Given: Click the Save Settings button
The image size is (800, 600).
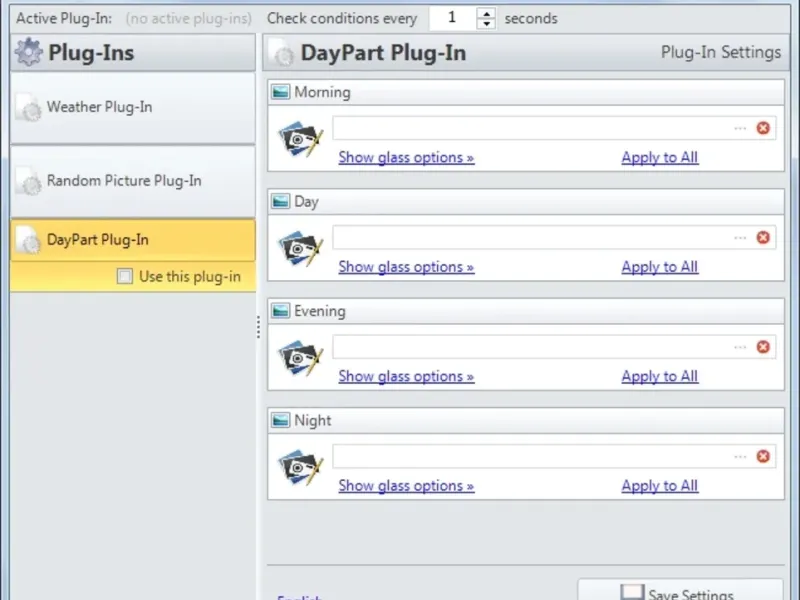Looking at the screenshot, I should click(680, 592).
